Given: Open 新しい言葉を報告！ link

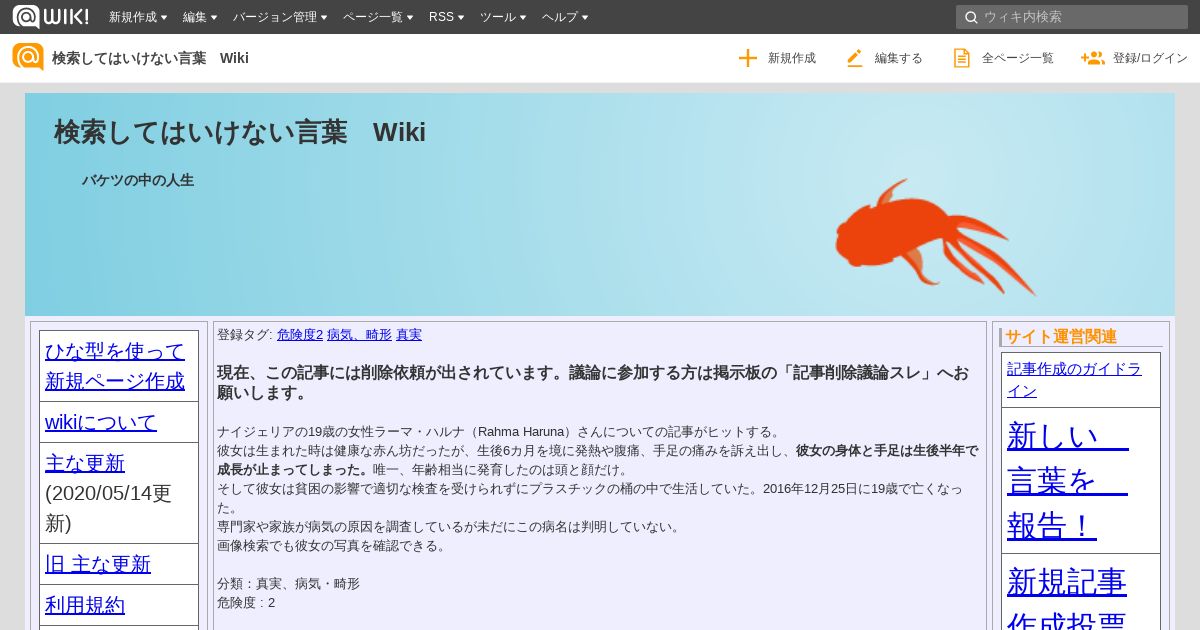Looking at the screenshot, I should [1068, 480].
